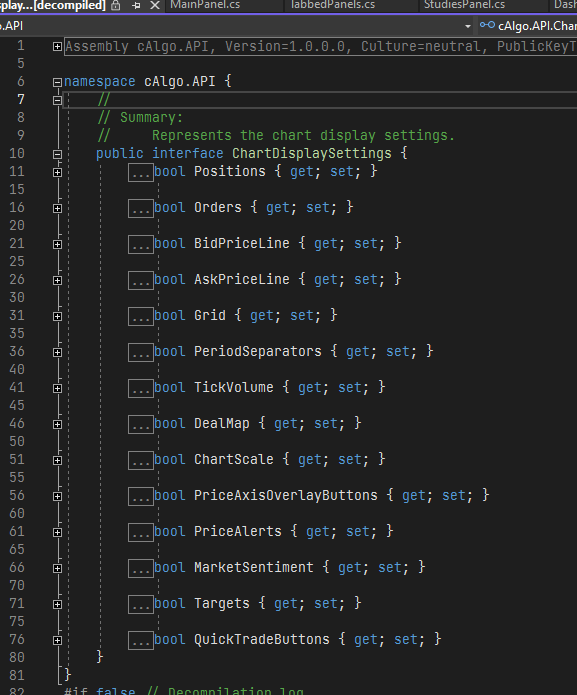Viewport: 577px width, 695px height.
Task: Click the interface icon beside cAlgo.API.Char
Action: [487, 25]
